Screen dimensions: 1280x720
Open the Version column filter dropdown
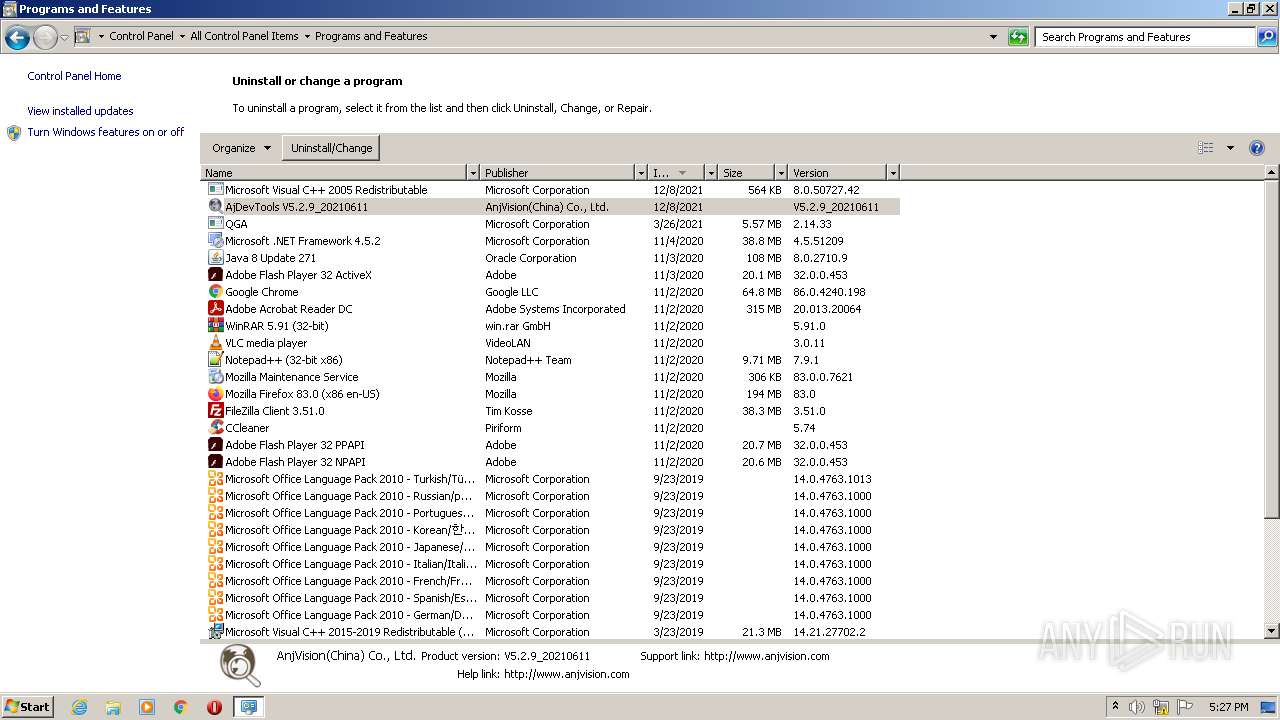click(x=893, y=173)
